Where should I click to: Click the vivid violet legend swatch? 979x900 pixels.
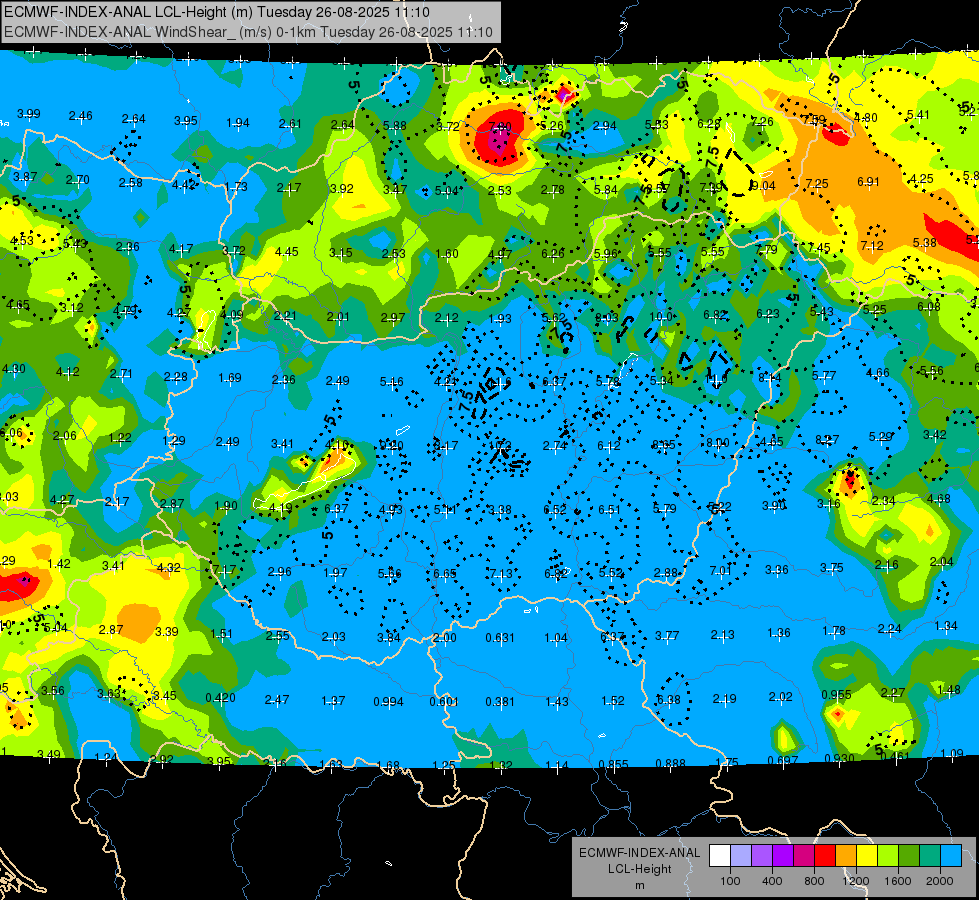tap(783, 856)
